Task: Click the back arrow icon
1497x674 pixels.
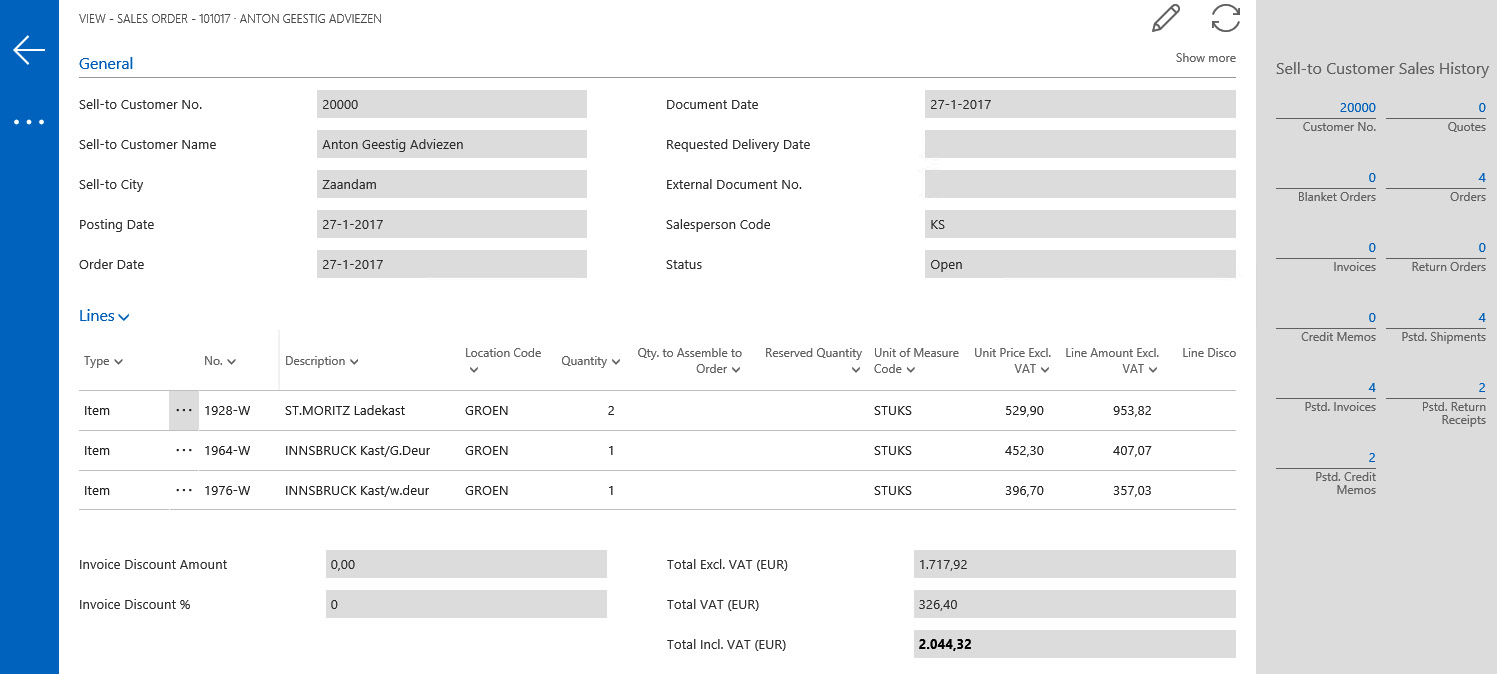Action: click(x=29, y=50)
